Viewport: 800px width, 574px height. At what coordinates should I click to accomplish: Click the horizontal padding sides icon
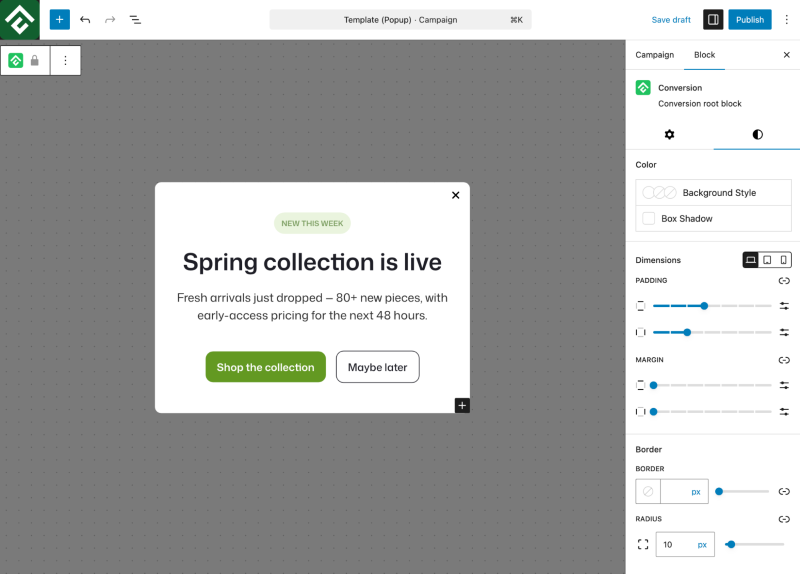point(640,332)
